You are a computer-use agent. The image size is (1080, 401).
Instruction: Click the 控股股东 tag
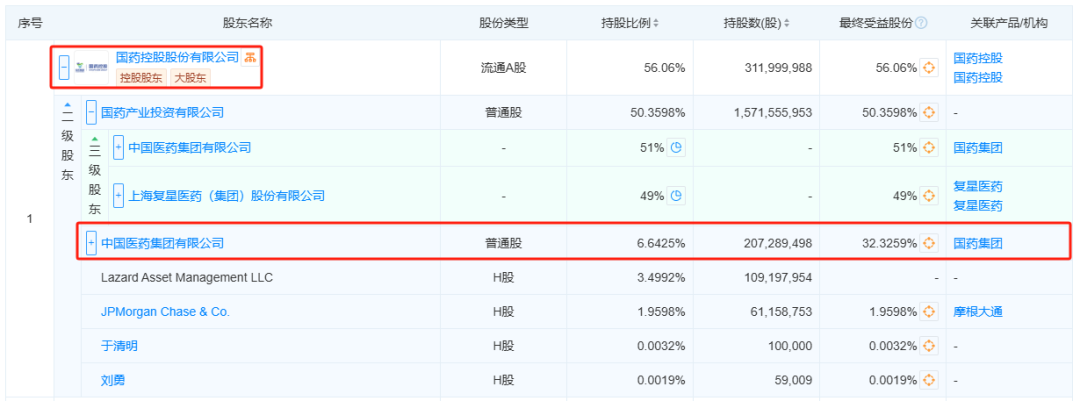141,78
